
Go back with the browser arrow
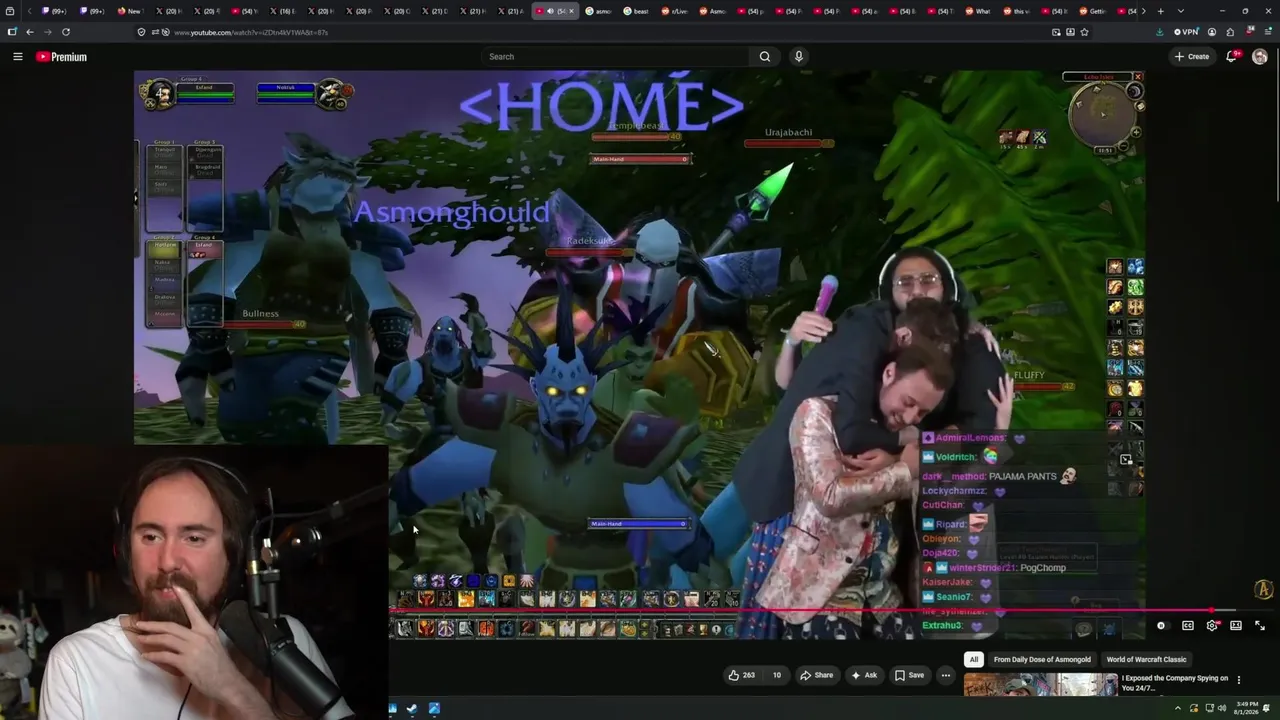click(30, 32)
